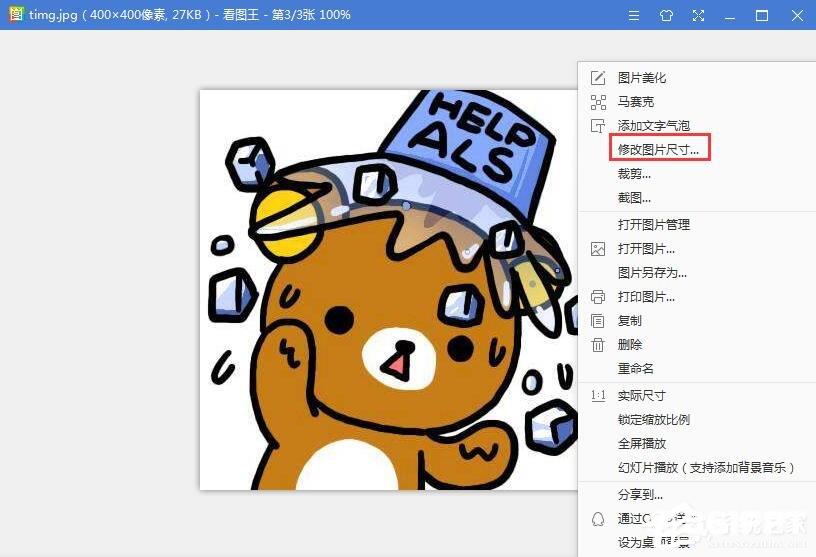Image resolution: width=816 pixels, height=557 pixels.
Task: Select 打开图片... menu entry
Action: pyautogui.click(x=646, y=249)
